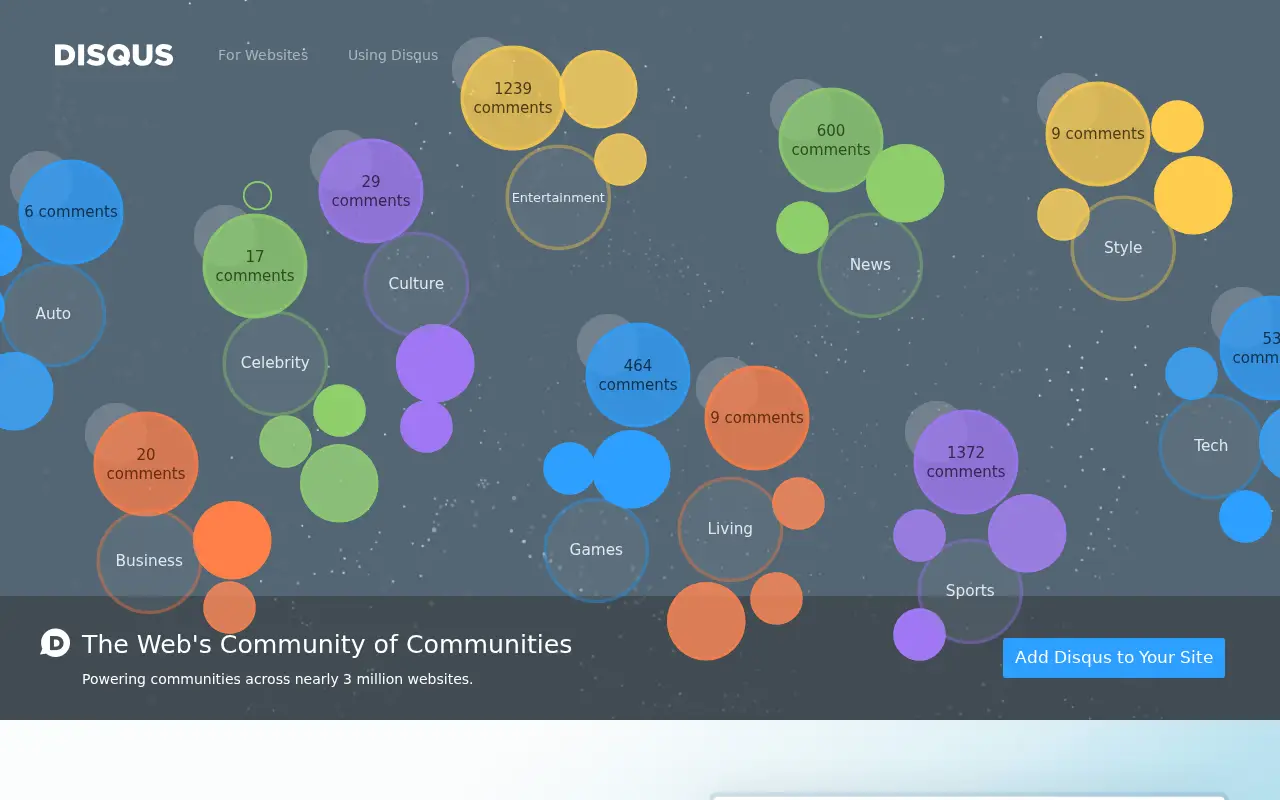The height and width of the screenshot is (800, 1280).
Task: Click the 1239 comments yellow bubble
Action: pyautogui.click(x=513, y=98)
